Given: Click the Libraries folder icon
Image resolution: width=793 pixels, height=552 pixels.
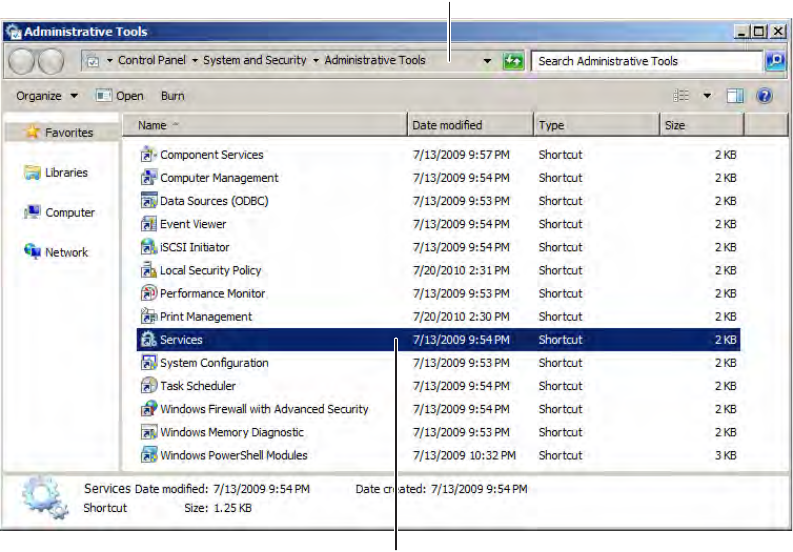Looking at the screenshot, I should pos(32,173).
